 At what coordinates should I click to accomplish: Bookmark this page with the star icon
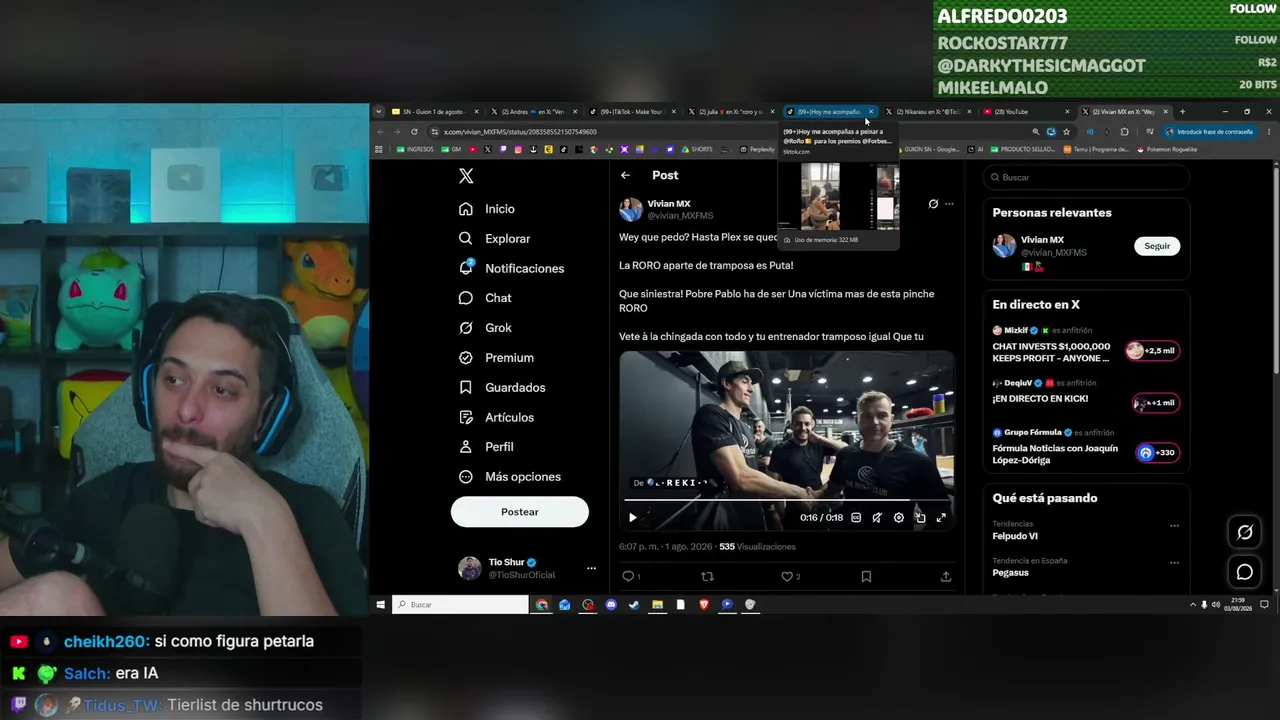click(1066, 132)
